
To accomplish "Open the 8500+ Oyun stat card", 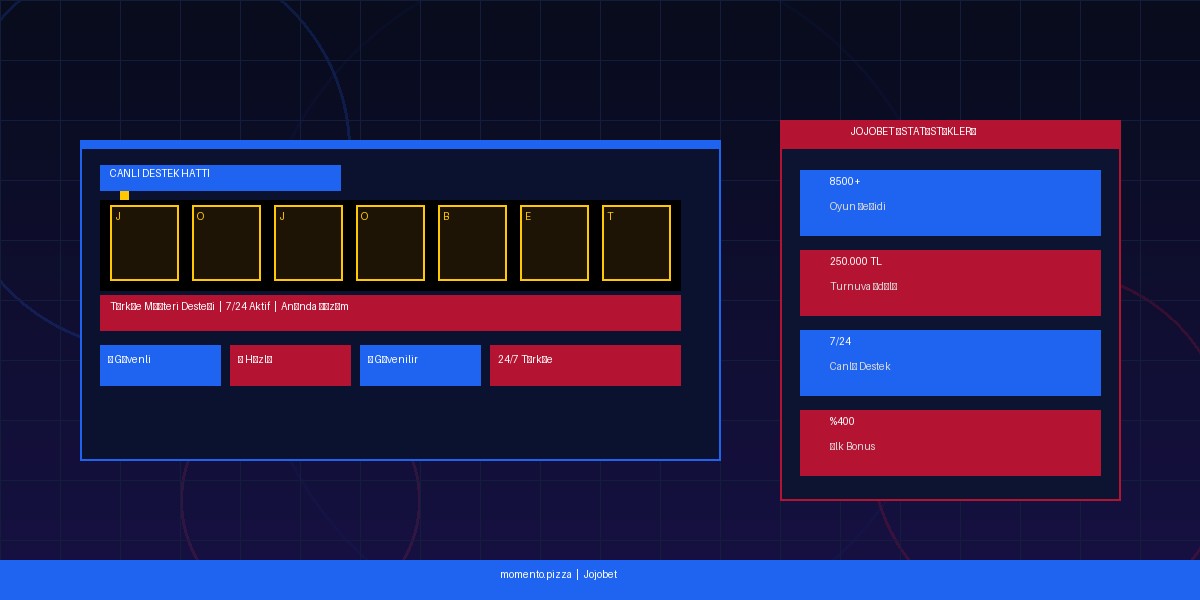I will 950,203.
